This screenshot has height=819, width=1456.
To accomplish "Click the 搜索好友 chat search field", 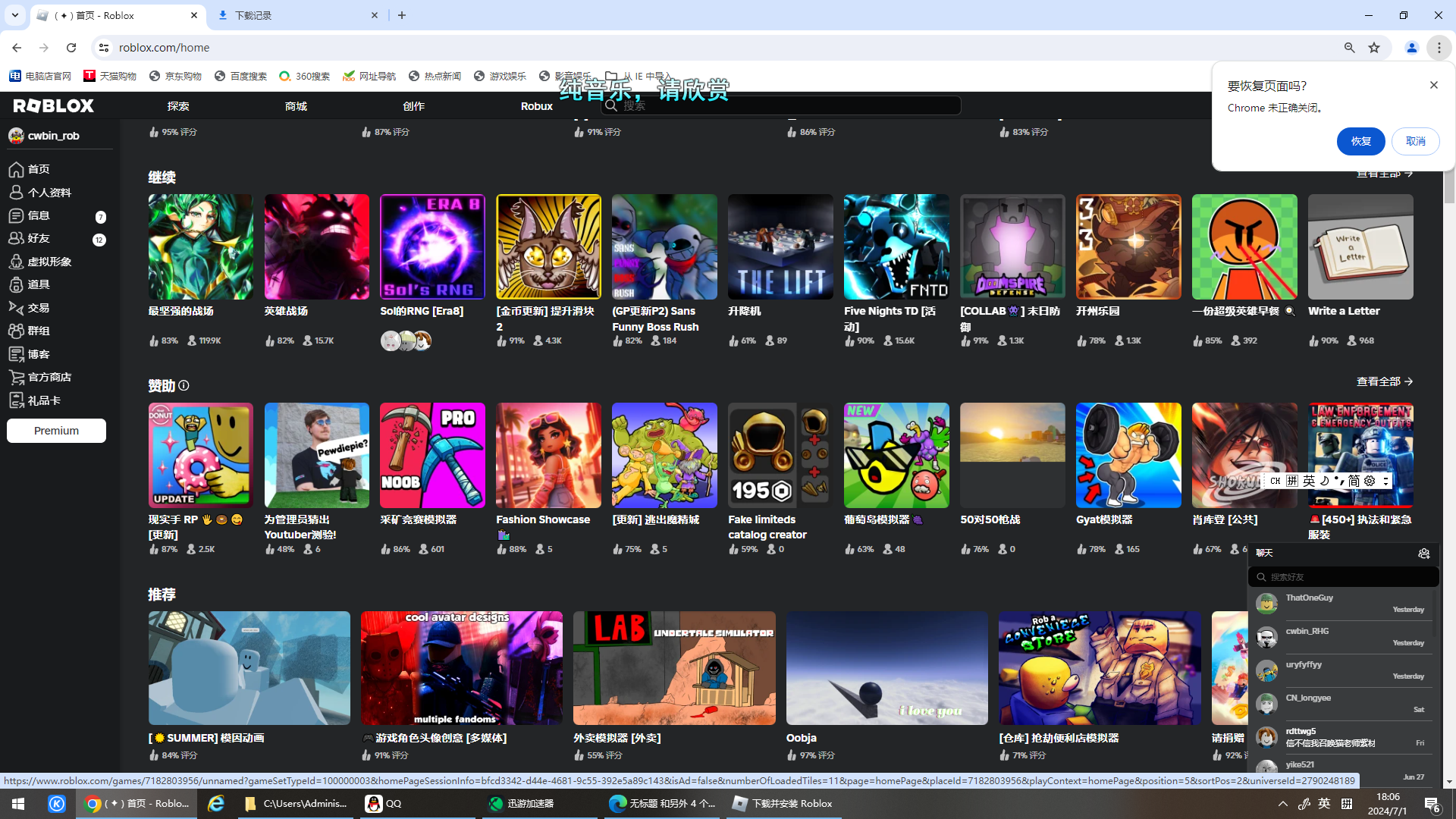I will (x=1343, y=577).
